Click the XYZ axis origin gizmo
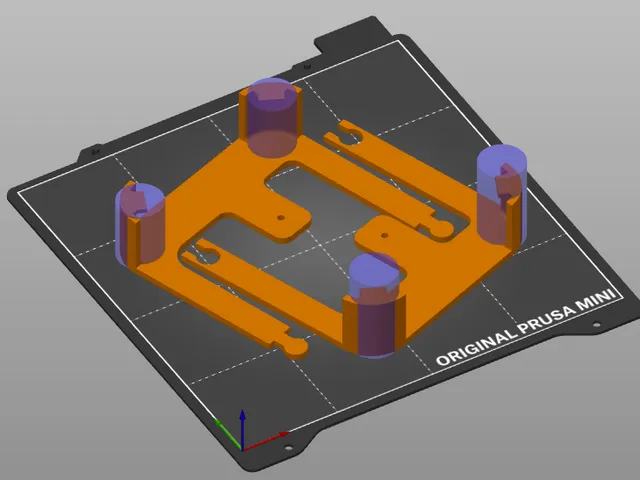Screen dimensions: 640x480 click(251, 431)
